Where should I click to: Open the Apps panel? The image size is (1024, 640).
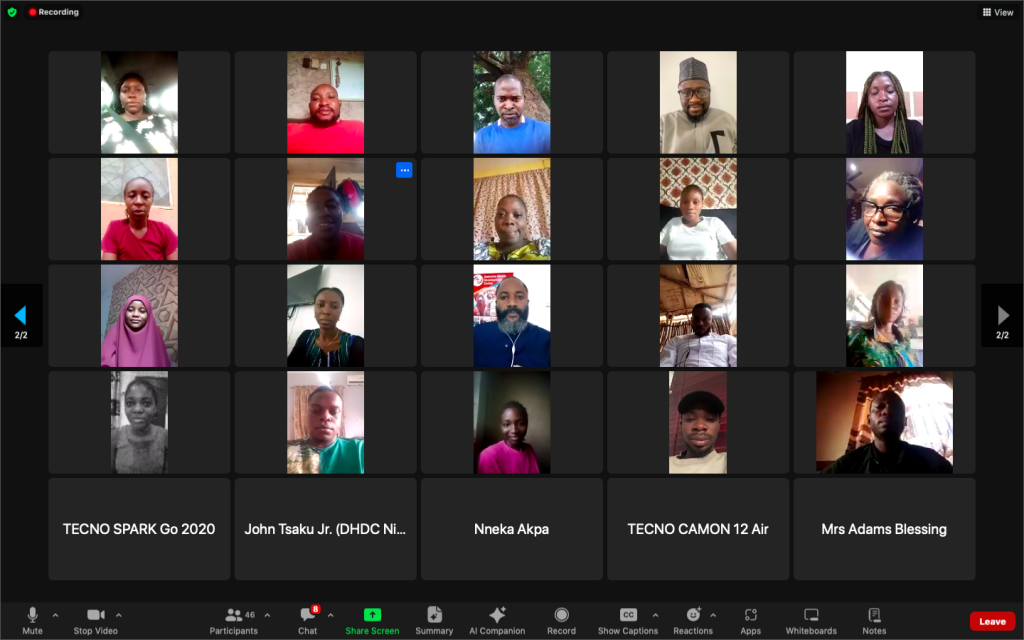(750, 620)
